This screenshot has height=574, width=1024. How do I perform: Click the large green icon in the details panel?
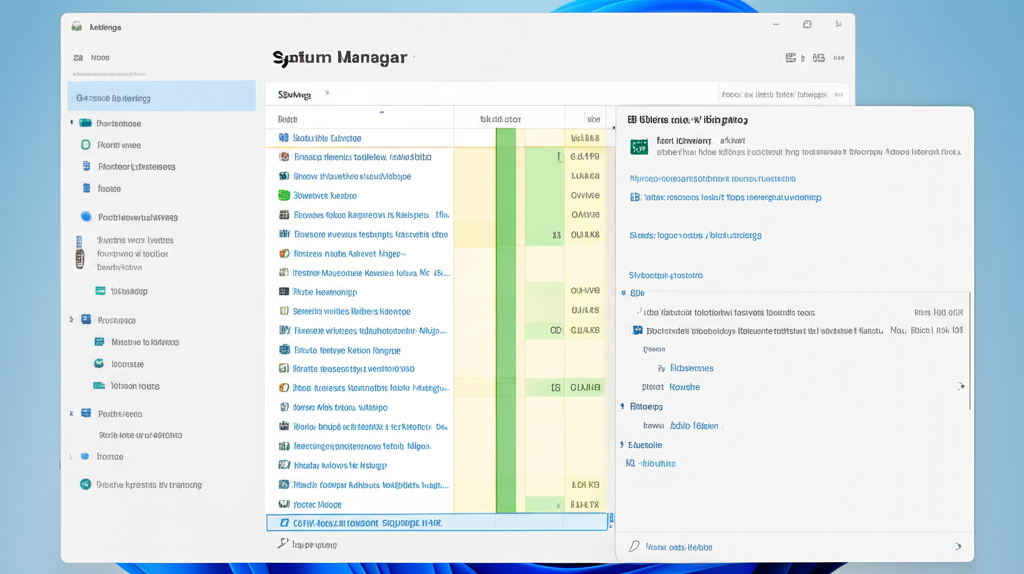click(638, 147)
